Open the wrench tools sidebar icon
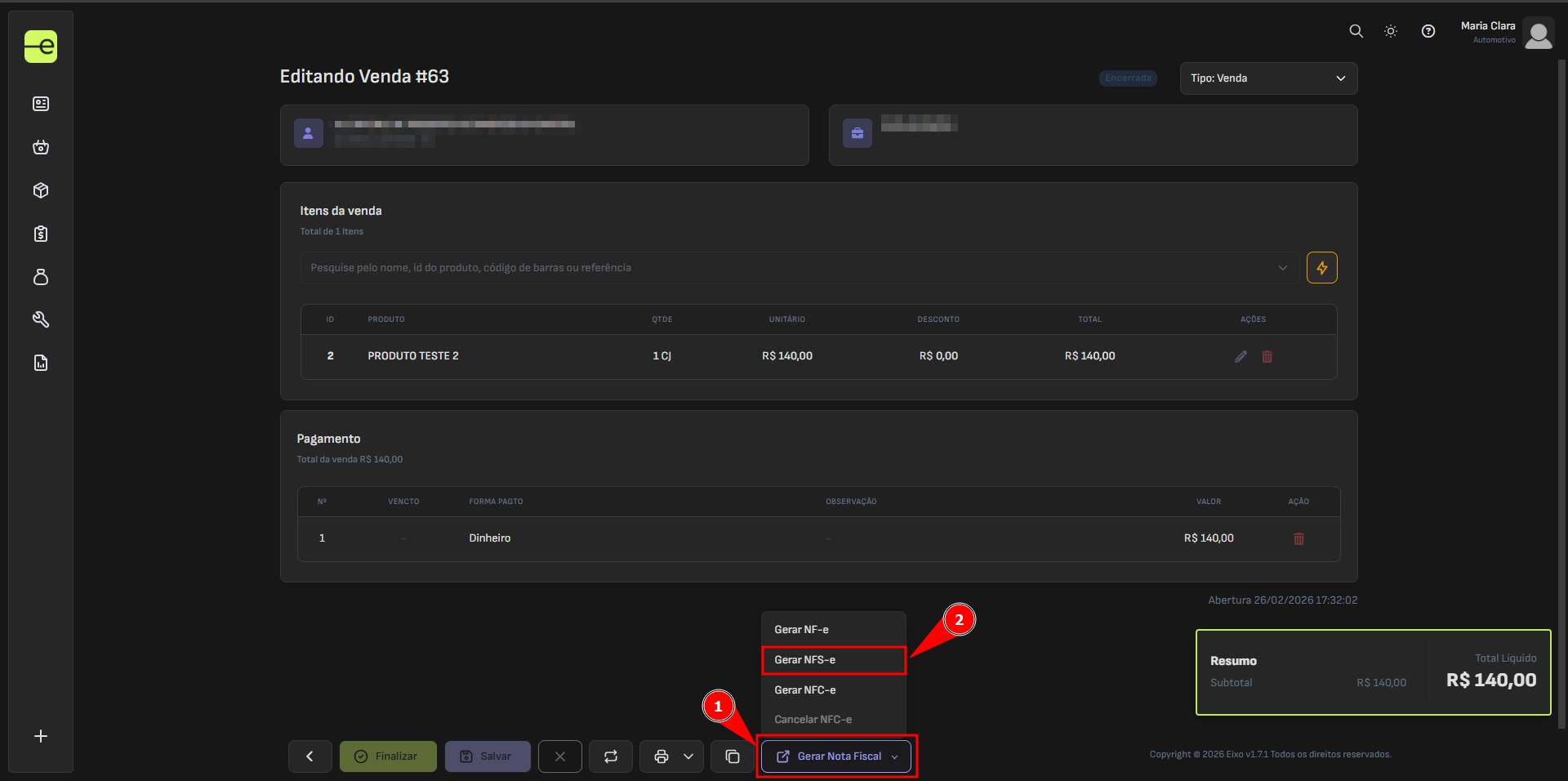 (41, 319)
